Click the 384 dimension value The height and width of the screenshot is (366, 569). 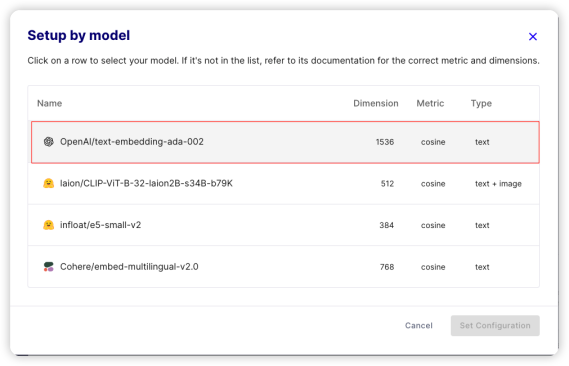coord(386,225)
